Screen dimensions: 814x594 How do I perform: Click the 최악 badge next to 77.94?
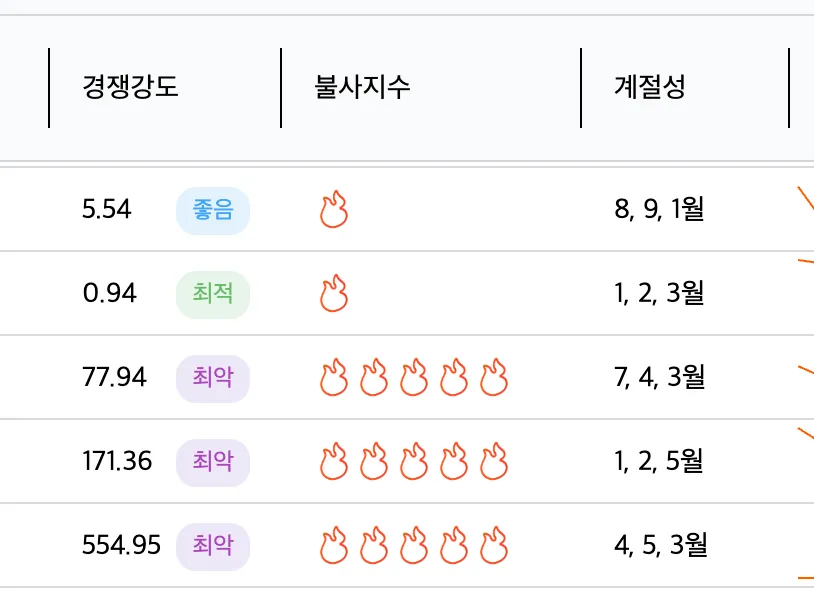point(213,379)
